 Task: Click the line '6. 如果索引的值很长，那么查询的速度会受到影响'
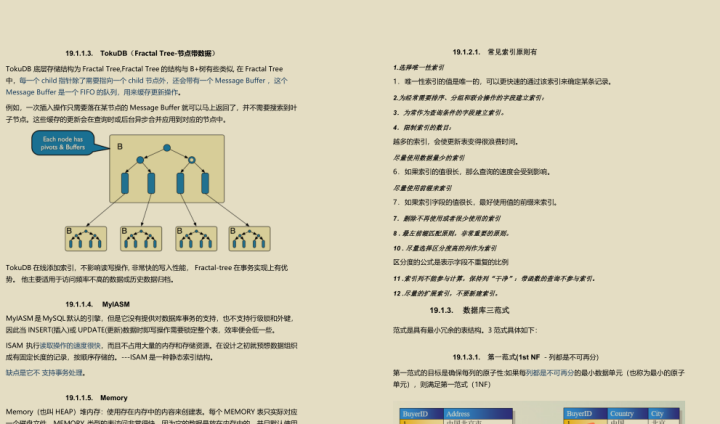[x=472, y=172]
